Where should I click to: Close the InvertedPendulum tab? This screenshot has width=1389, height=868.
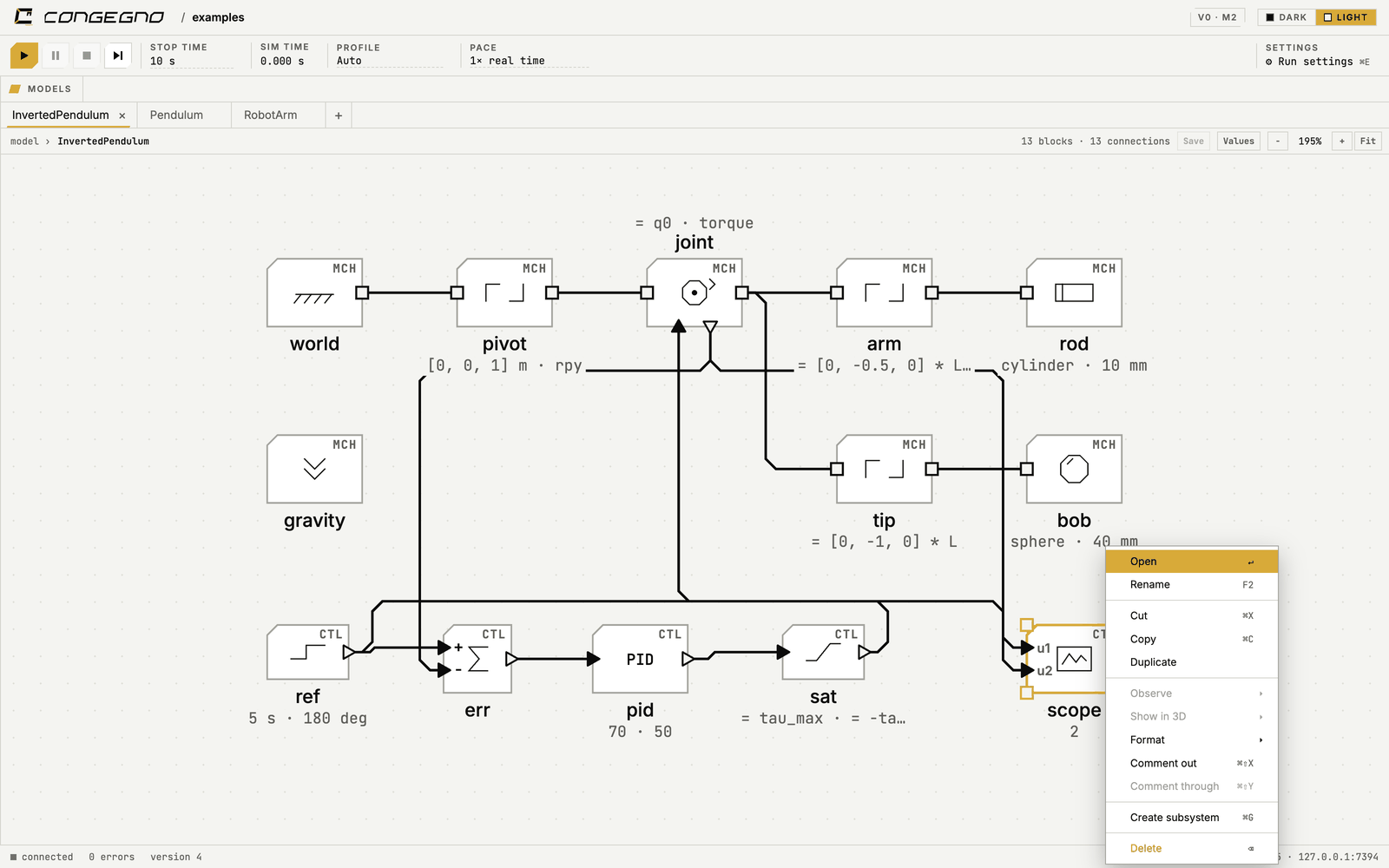[122, 115]
